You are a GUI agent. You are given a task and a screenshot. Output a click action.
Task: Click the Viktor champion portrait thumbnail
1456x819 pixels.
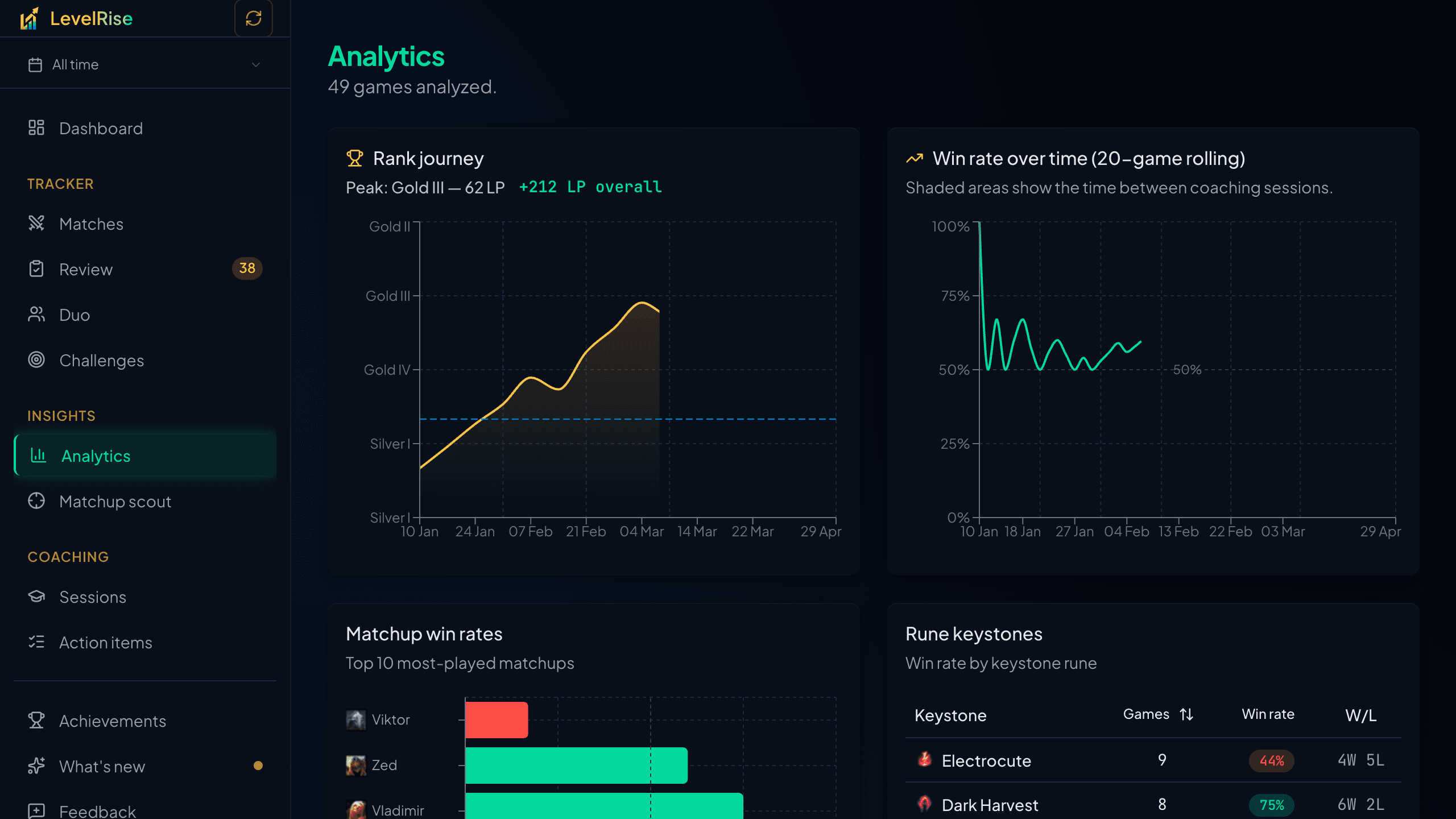tap(355, 719)
